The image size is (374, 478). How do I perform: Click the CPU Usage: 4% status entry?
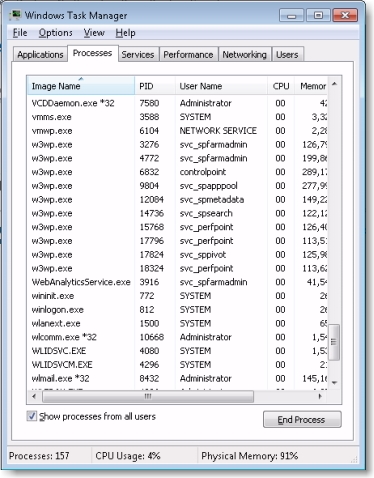(128, 456)
